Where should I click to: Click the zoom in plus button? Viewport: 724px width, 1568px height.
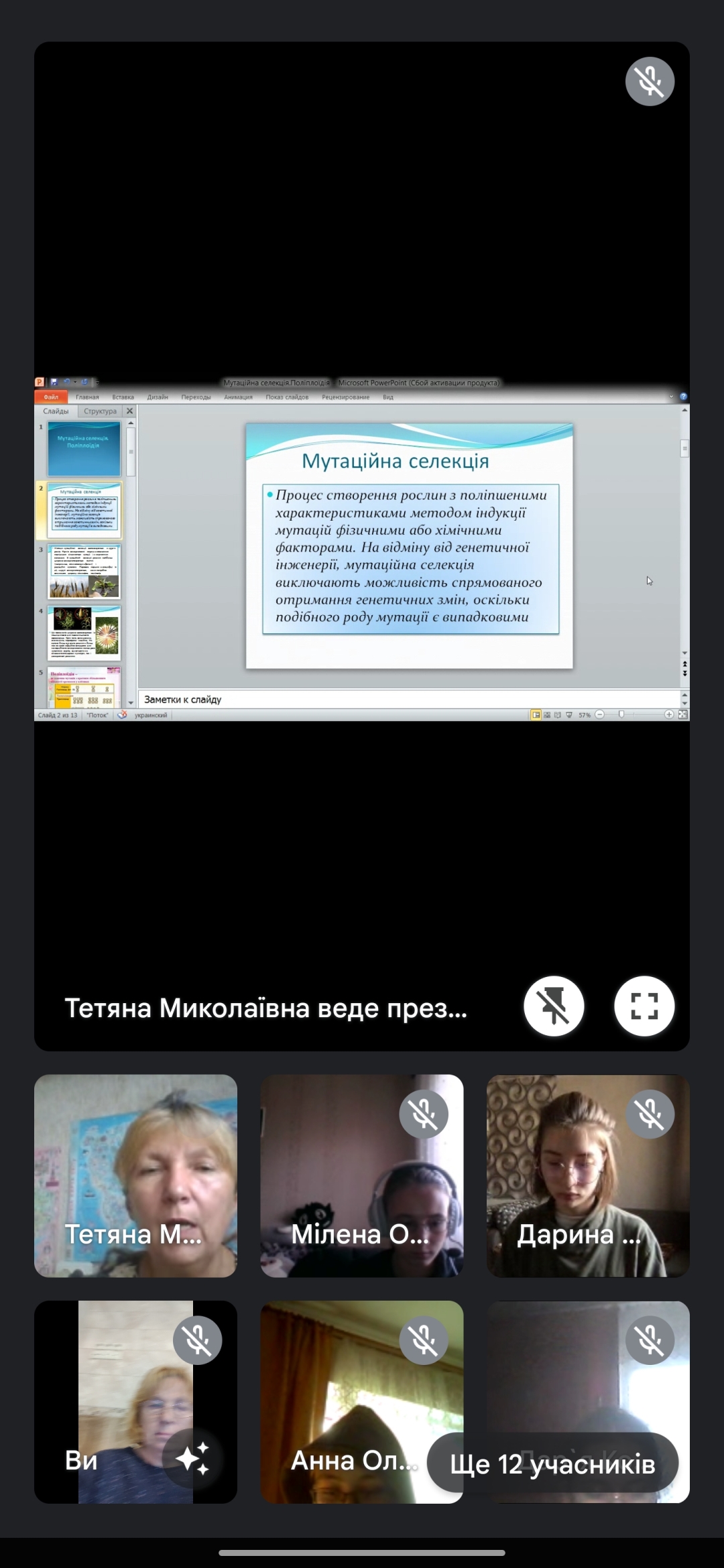click(x=668, y=715)
